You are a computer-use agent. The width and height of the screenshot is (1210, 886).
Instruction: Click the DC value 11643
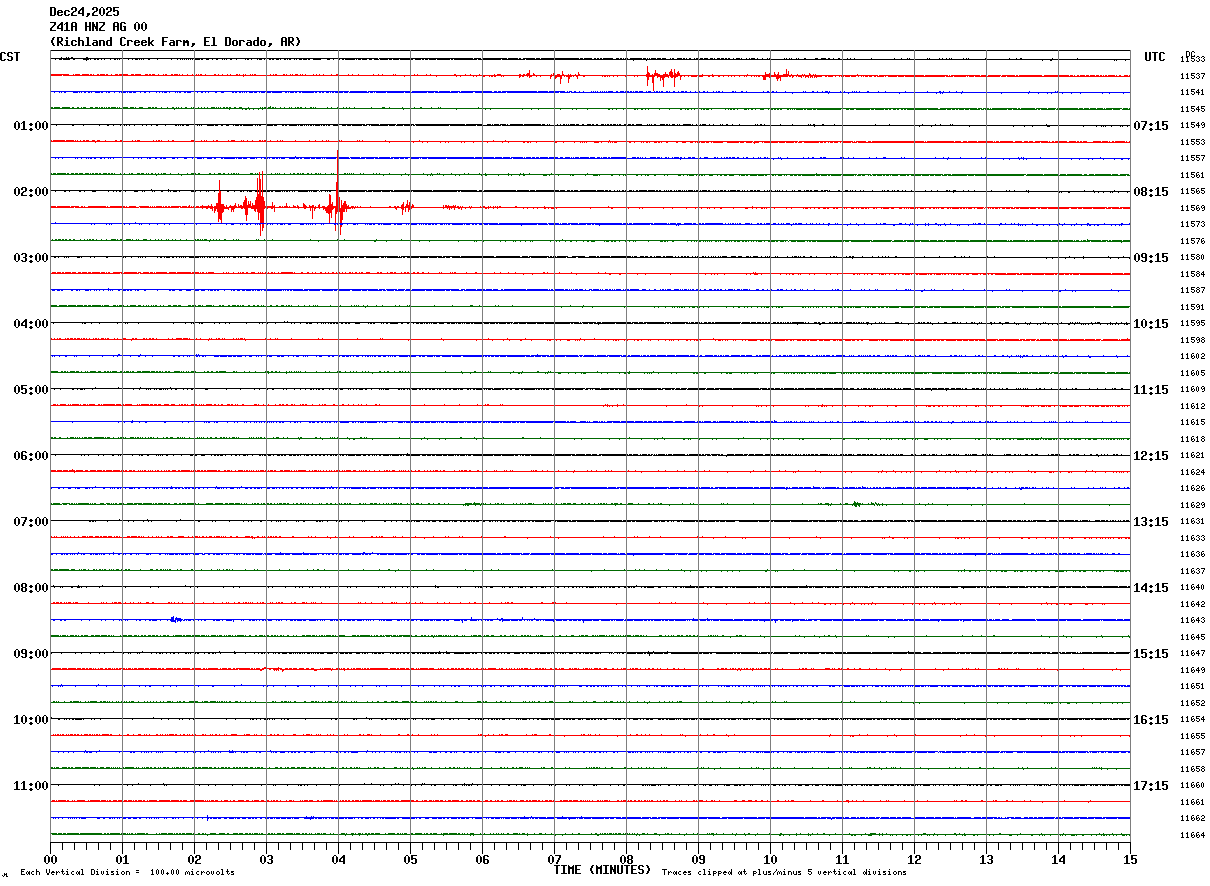(x=1192, y=620)
